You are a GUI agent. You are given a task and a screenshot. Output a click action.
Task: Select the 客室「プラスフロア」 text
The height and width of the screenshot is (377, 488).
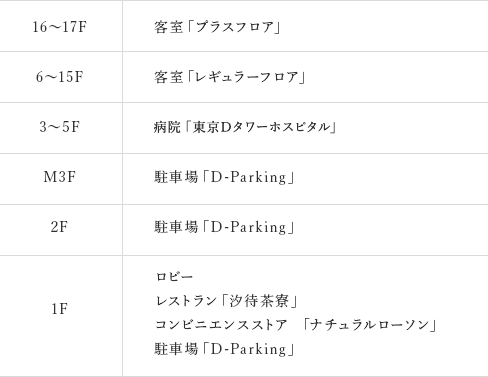tap(217, 27)
